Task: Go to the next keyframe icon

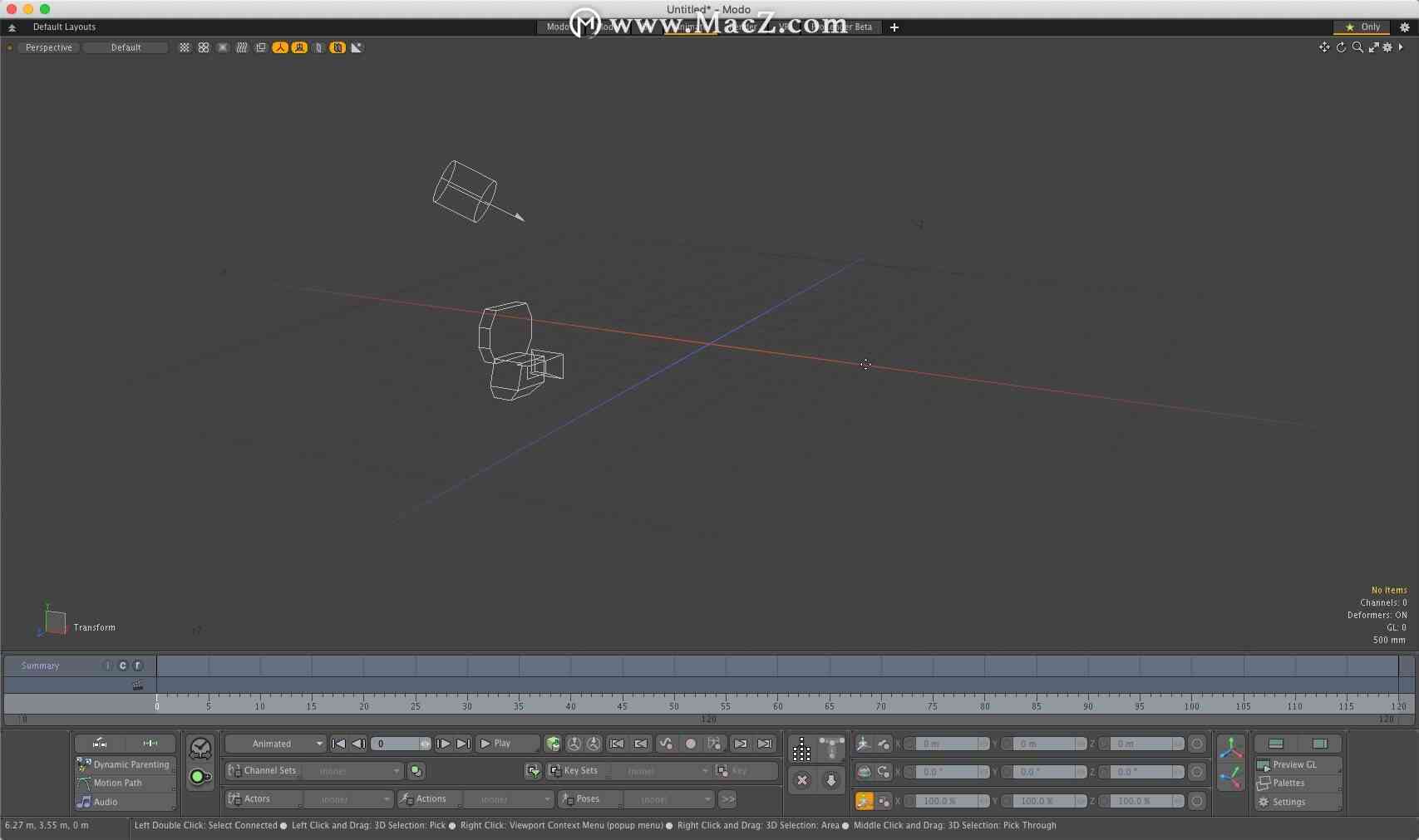Action: pyautogui.click(x=741, y=744)
